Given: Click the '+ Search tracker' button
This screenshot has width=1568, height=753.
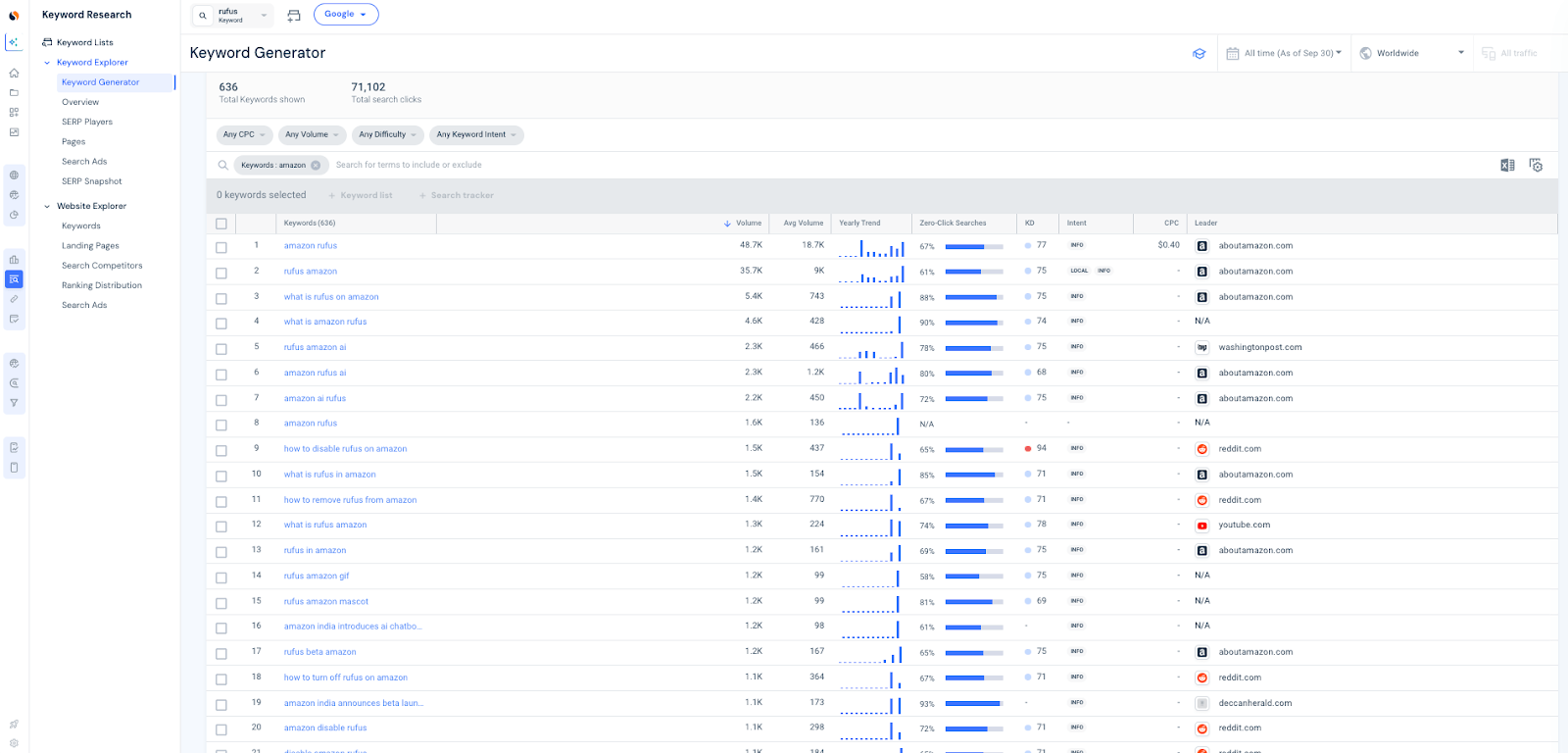Looking at the screenshot, I should pyautogui.click(x=457, y=195).
